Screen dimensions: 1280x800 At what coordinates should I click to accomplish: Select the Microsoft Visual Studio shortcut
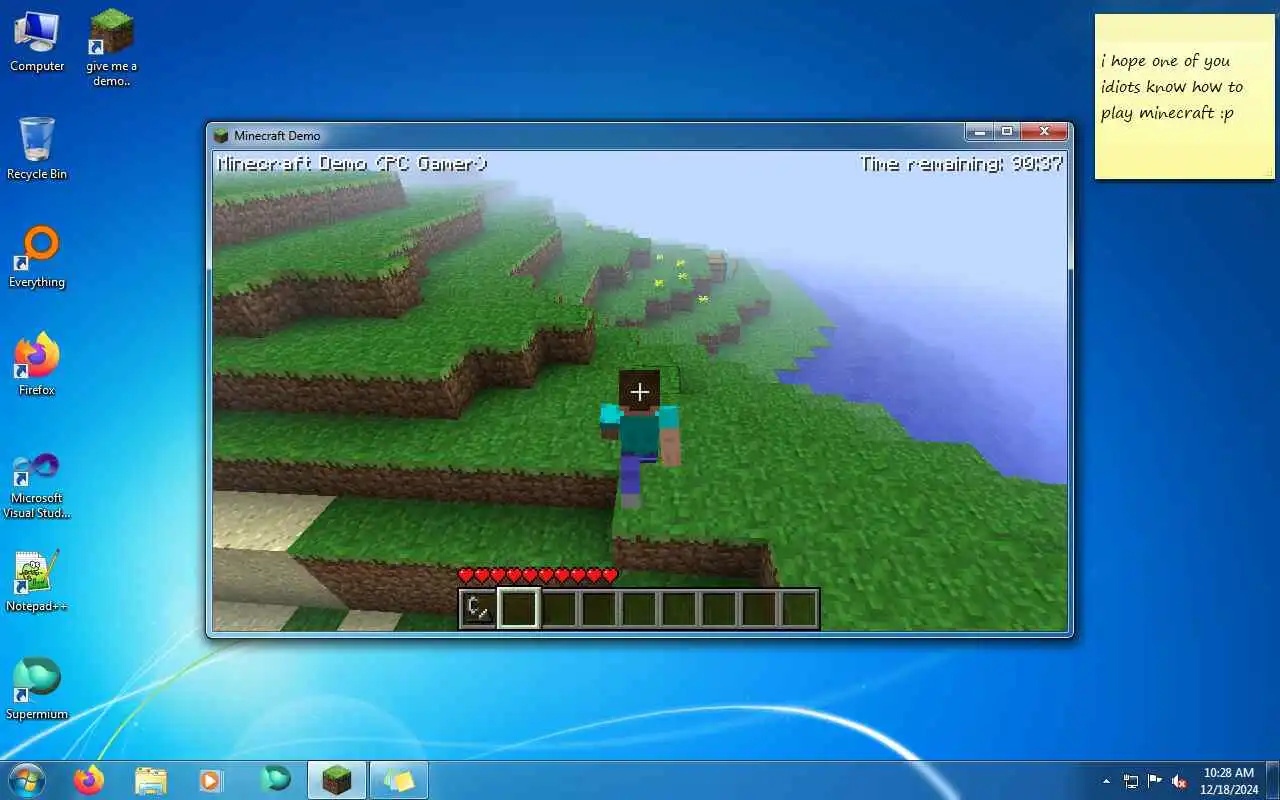pyautogui.click(x=37, y=486)
